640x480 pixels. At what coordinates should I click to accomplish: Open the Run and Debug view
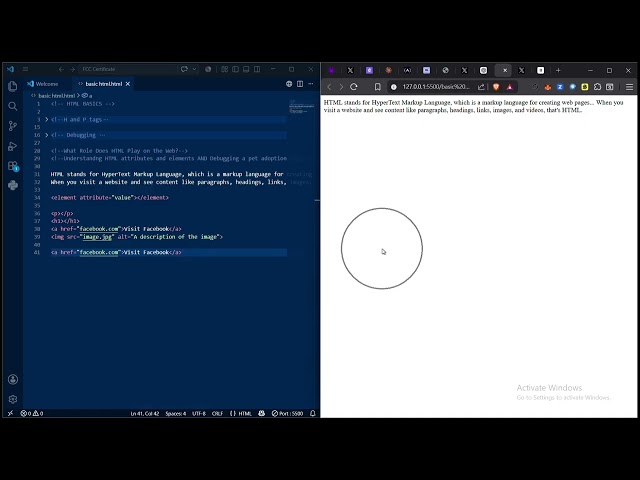(13, 146)
